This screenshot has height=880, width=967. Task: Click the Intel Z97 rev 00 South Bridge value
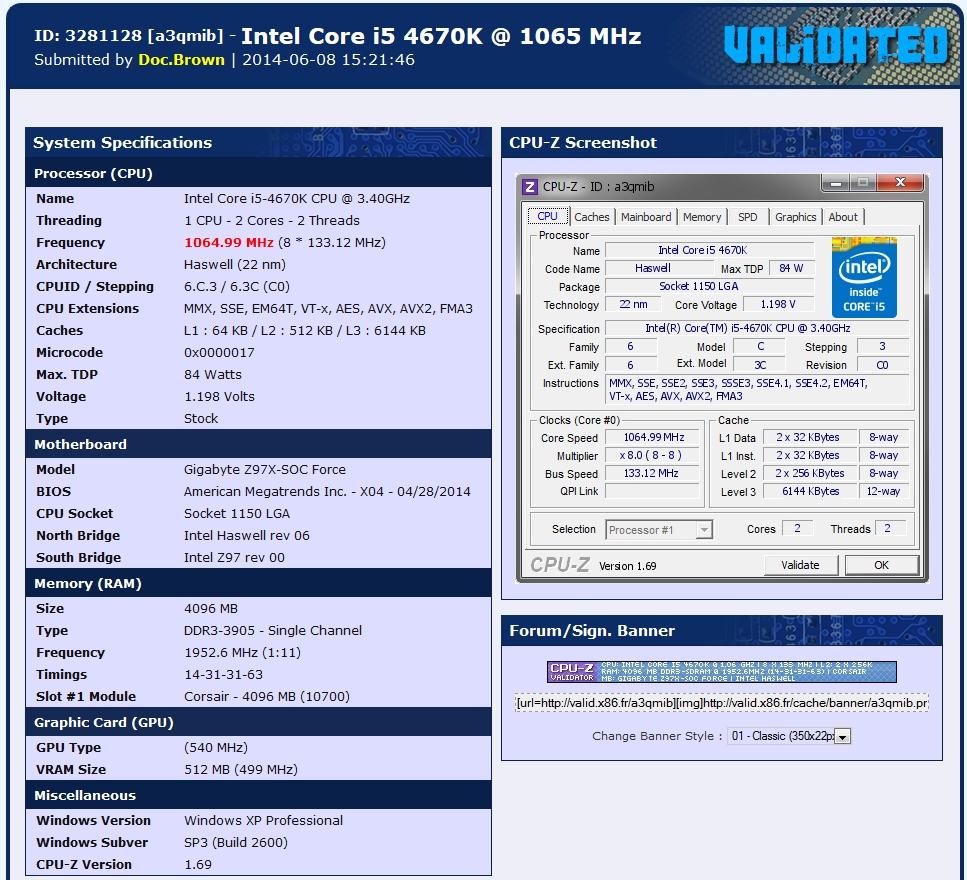(234, 557)
